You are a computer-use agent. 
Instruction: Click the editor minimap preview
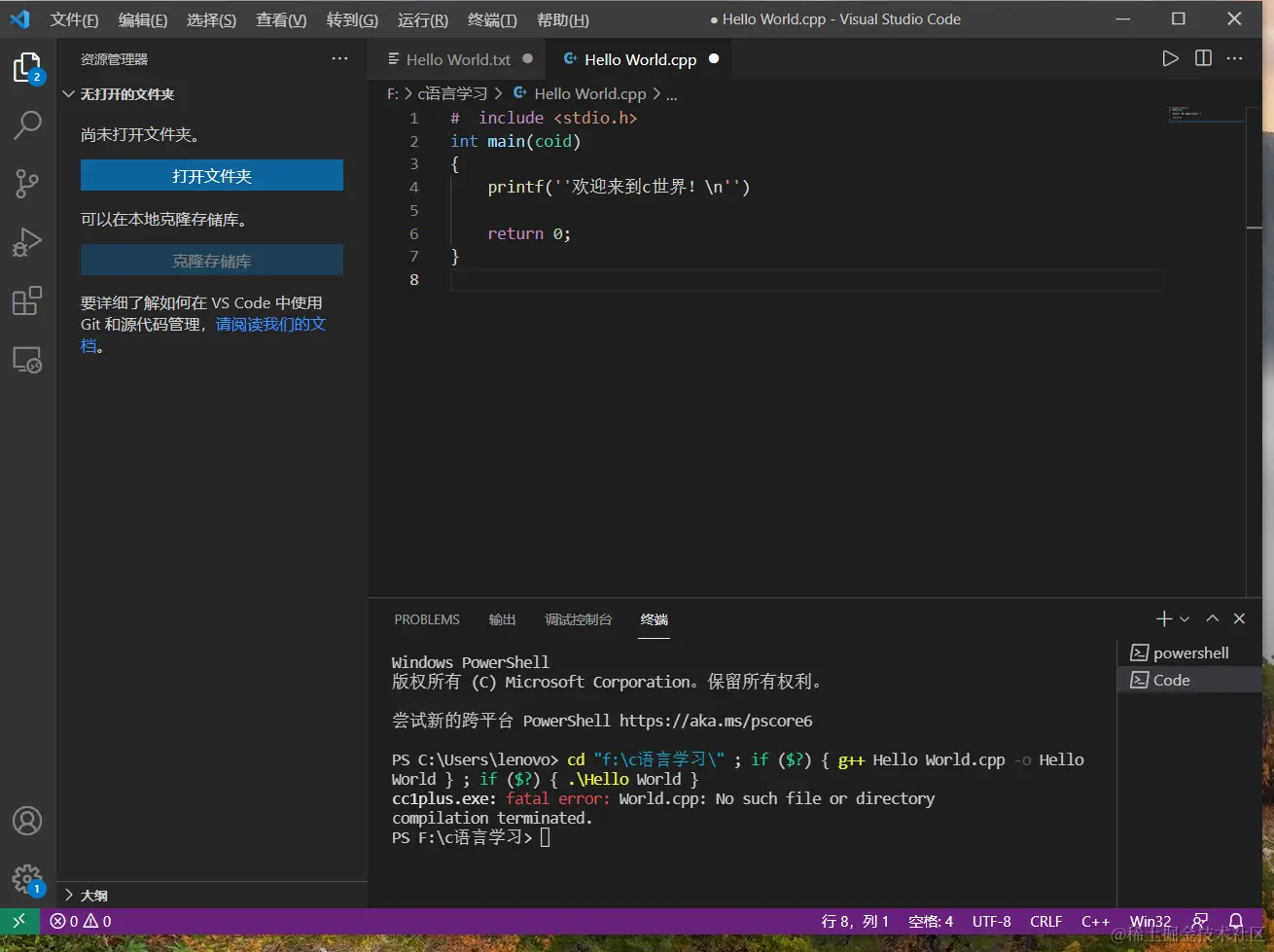1206,115
